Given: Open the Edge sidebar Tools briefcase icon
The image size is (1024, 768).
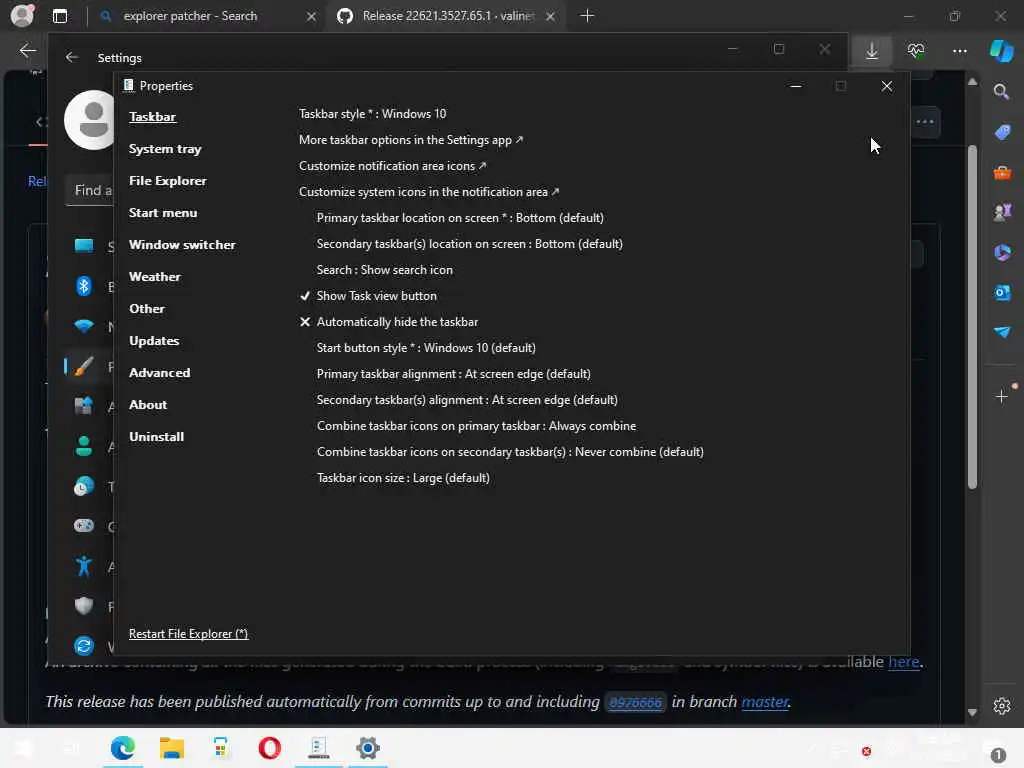Looking at the screenshot, I should coord(1002,172).
